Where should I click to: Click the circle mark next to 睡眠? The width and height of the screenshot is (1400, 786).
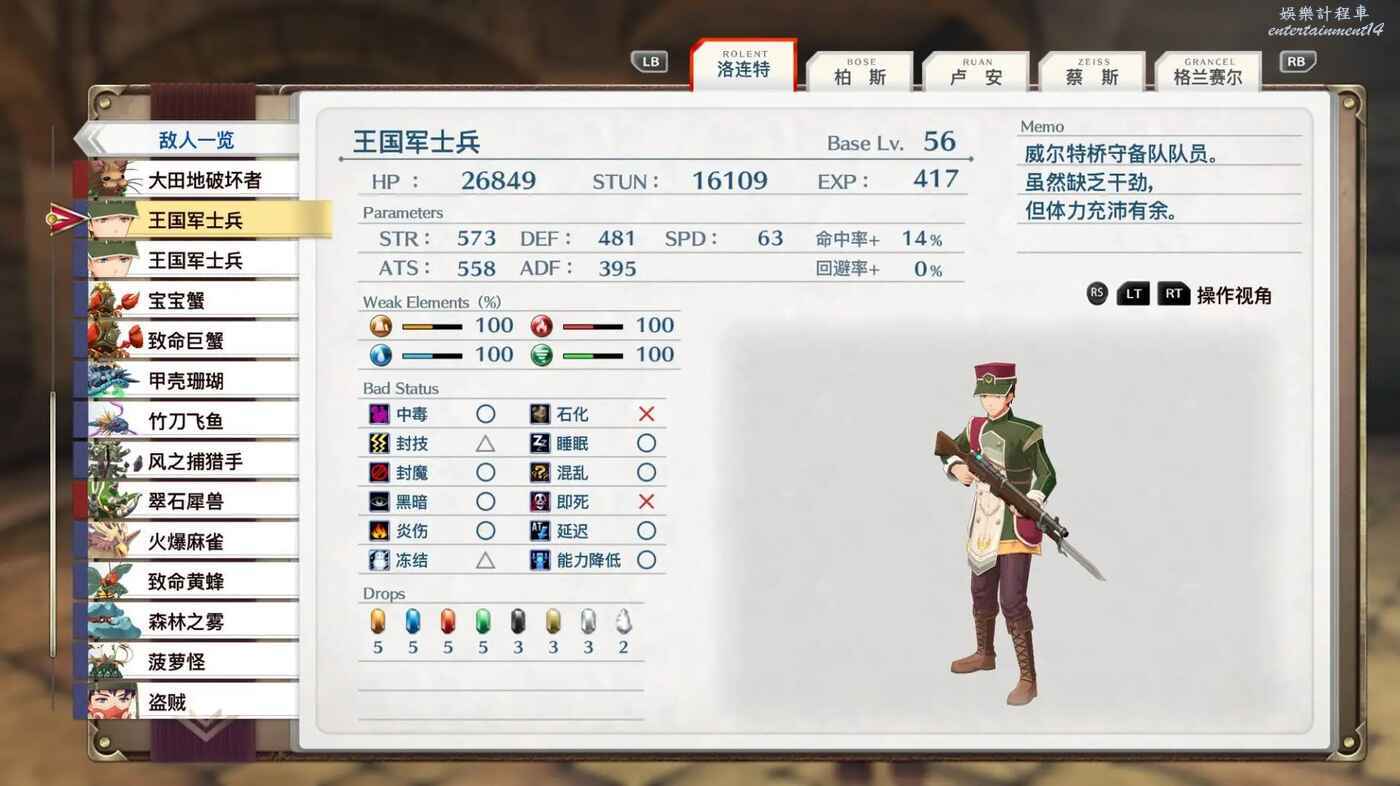pyautogui.click(x=646, y=443)
